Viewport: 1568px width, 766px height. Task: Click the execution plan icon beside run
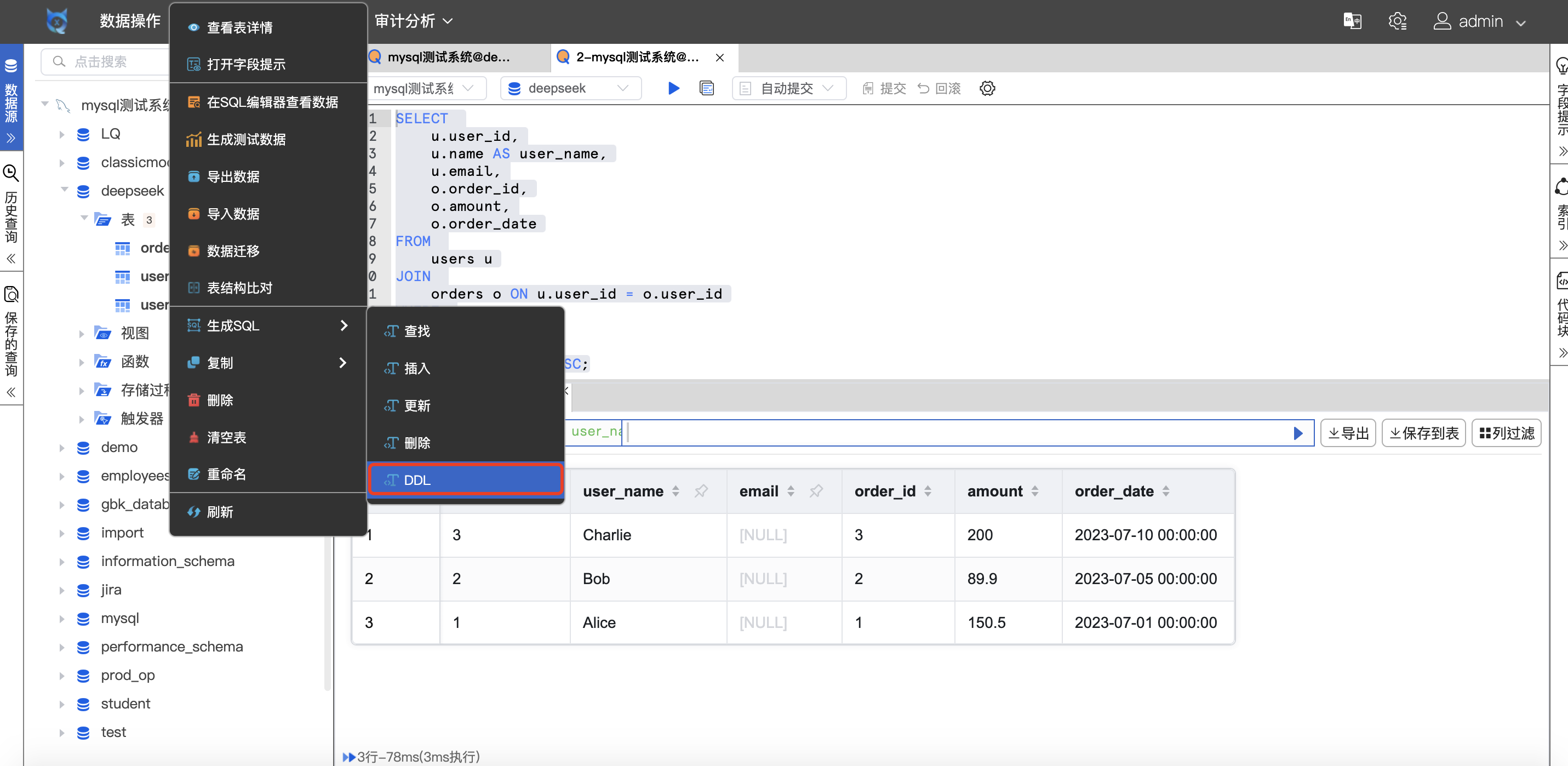tap(707, 88)
